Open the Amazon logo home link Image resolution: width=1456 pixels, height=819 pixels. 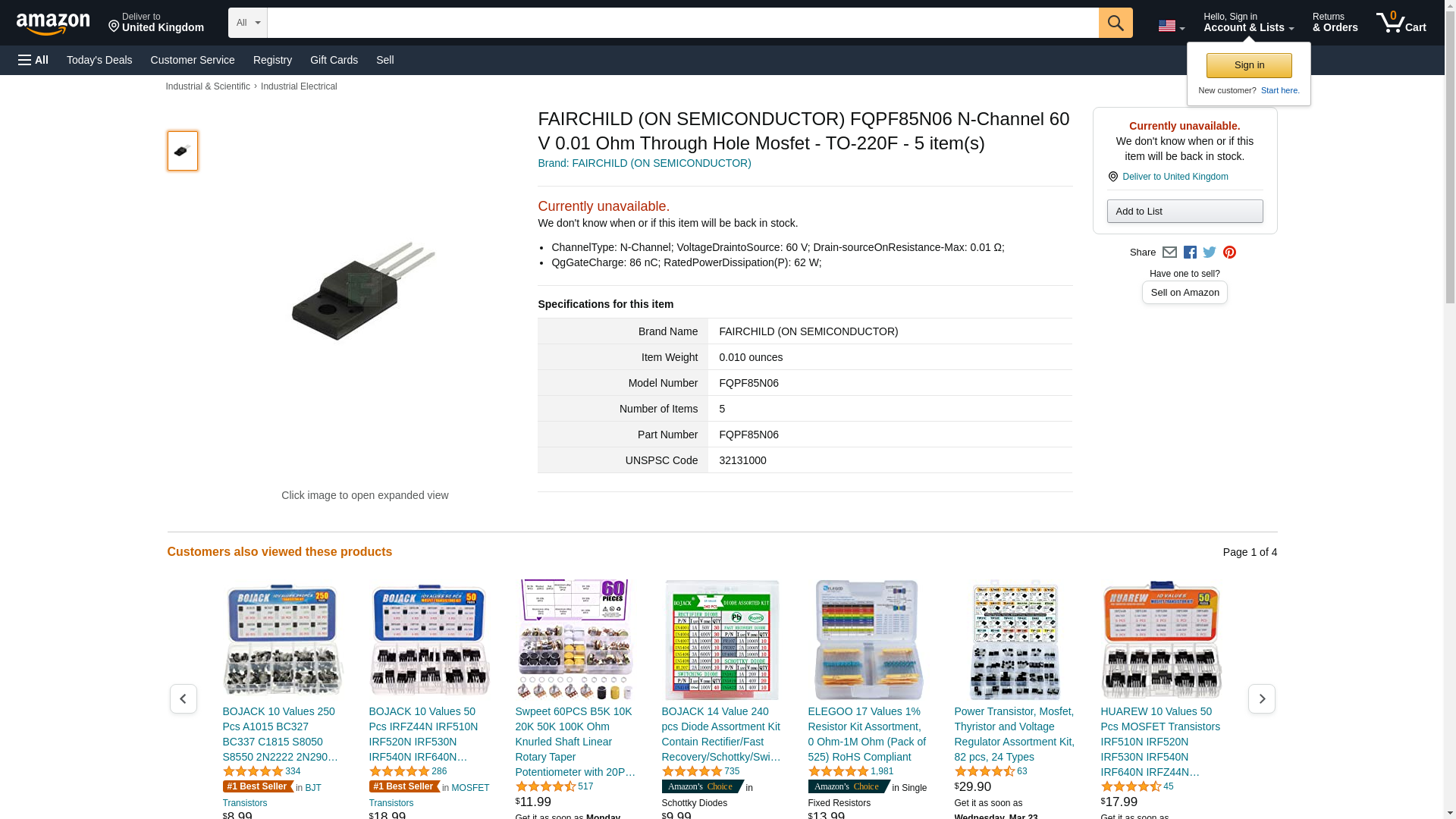coord(53,24)
